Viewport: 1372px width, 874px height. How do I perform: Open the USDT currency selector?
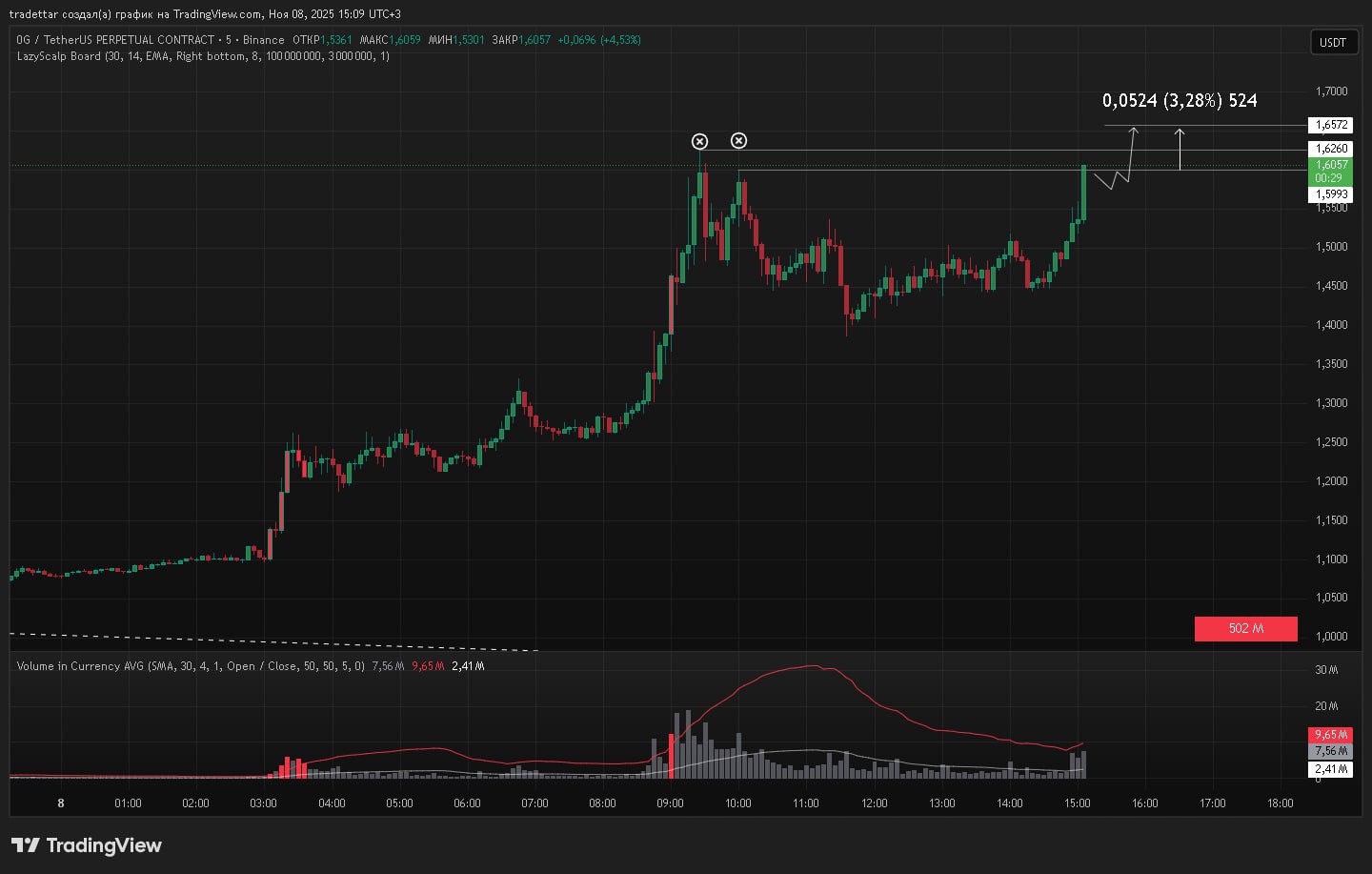coord(1332,42)
